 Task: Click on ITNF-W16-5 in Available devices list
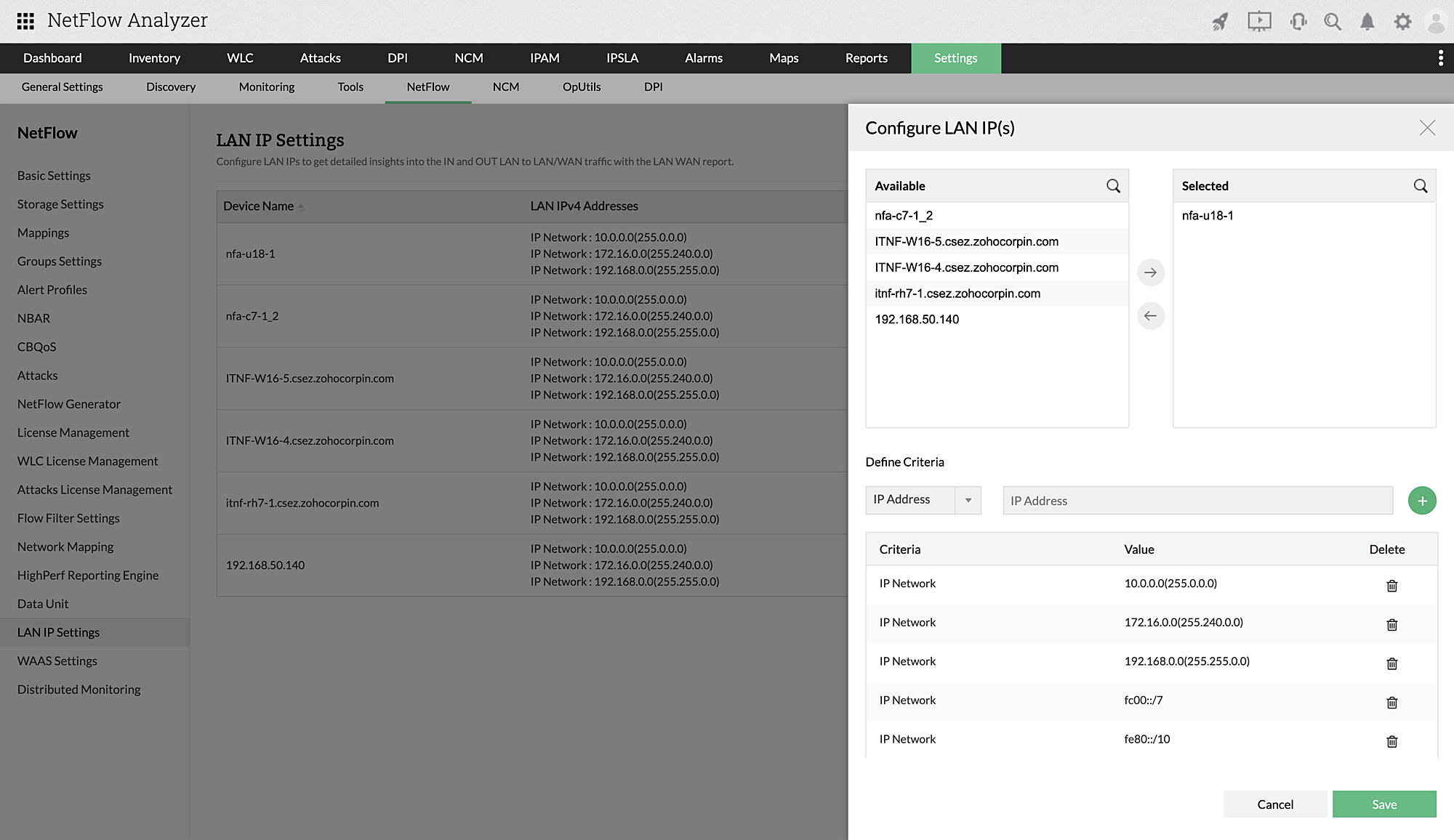967,241
